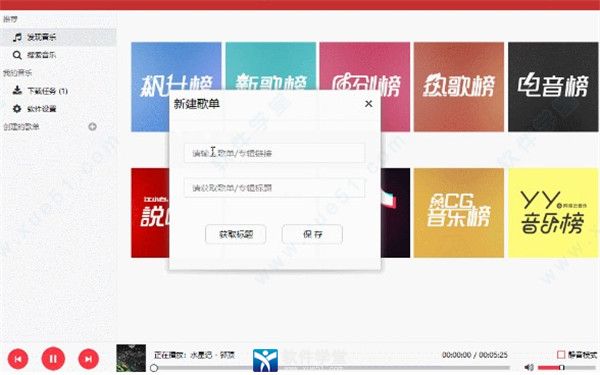Seek using the playback progress slider
This screenshot has height=375, width=600.
tap(331, 368)
